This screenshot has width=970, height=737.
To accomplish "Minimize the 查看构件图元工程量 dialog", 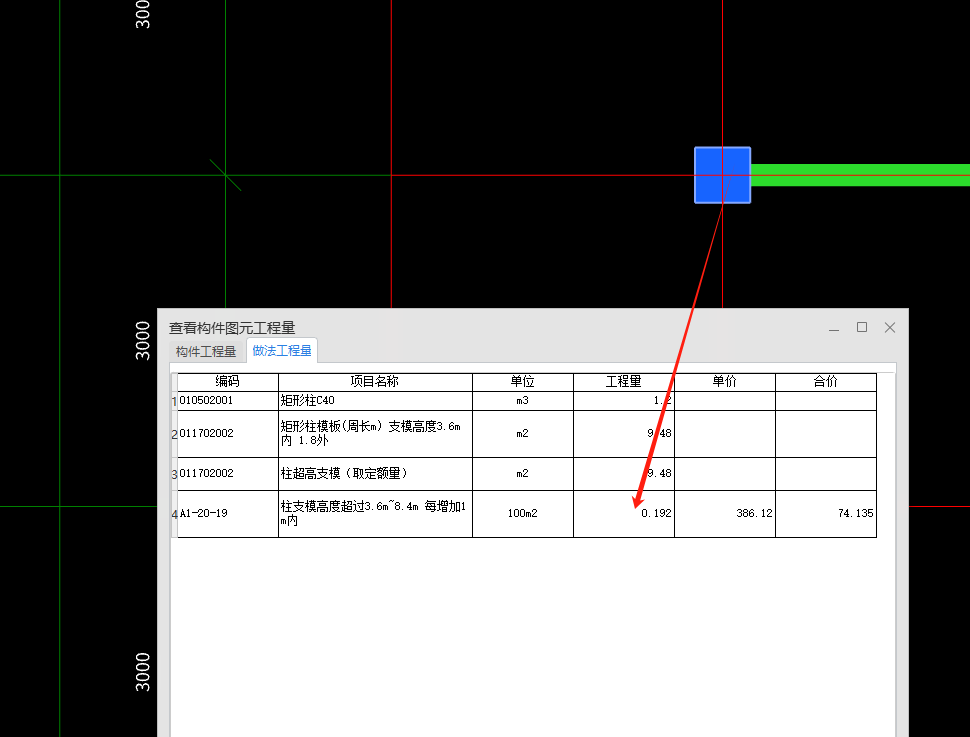I will click(834, 328).
